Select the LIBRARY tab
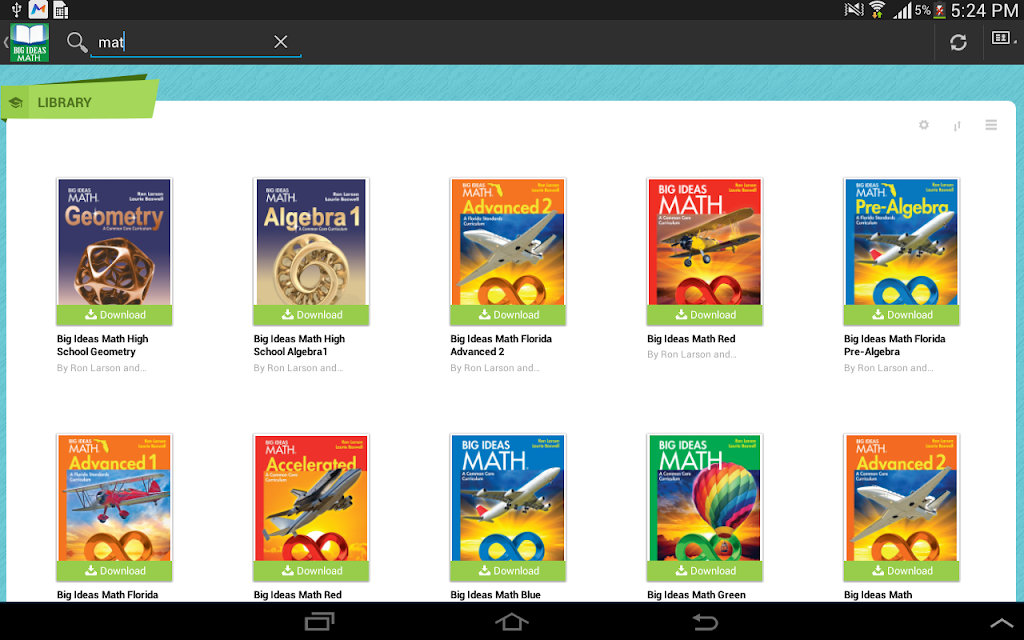Screen dimensions: 1024x640 point(78,102)
